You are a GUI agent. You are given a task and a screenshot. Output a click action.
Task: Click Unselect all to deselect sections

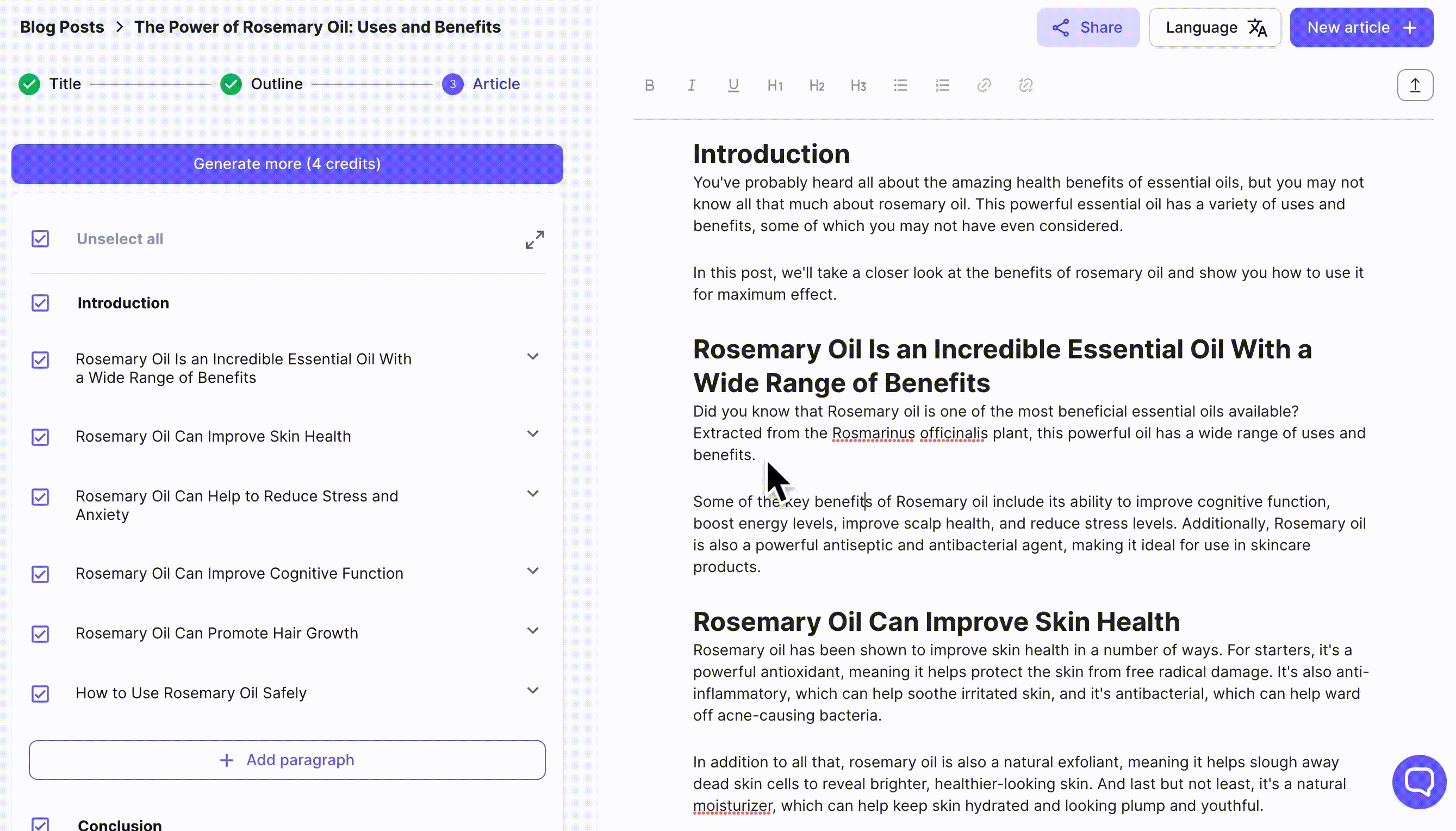pos(120,239)
